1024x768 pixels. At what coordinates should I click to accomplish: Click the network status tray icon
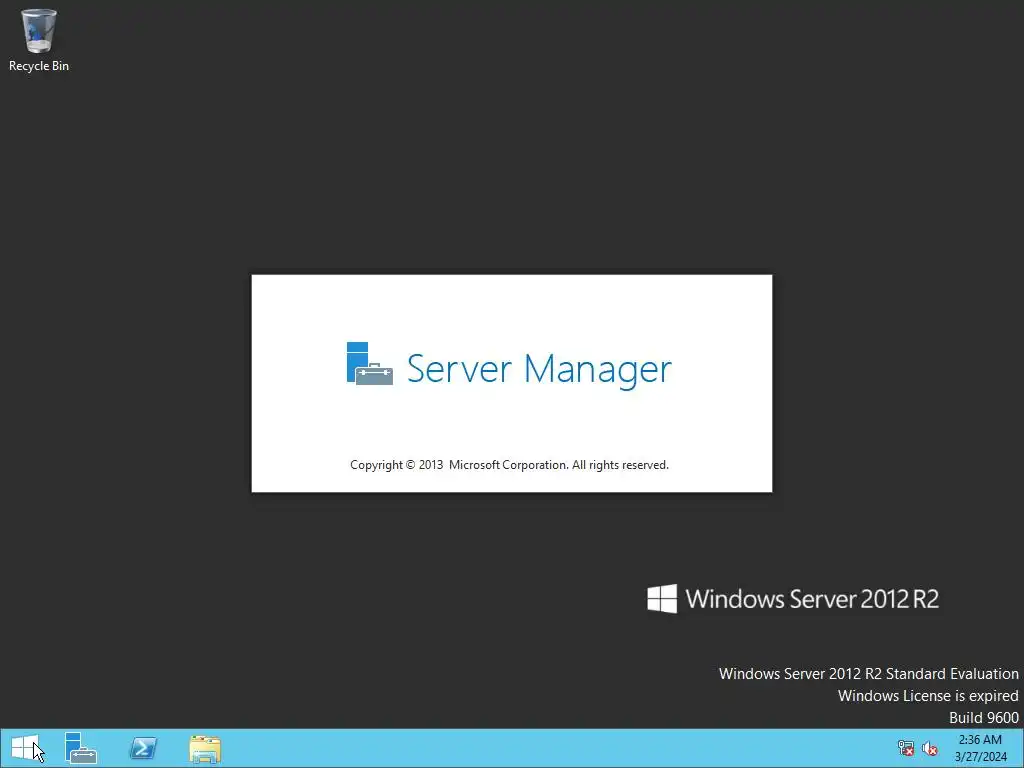[x=906, y=748]
